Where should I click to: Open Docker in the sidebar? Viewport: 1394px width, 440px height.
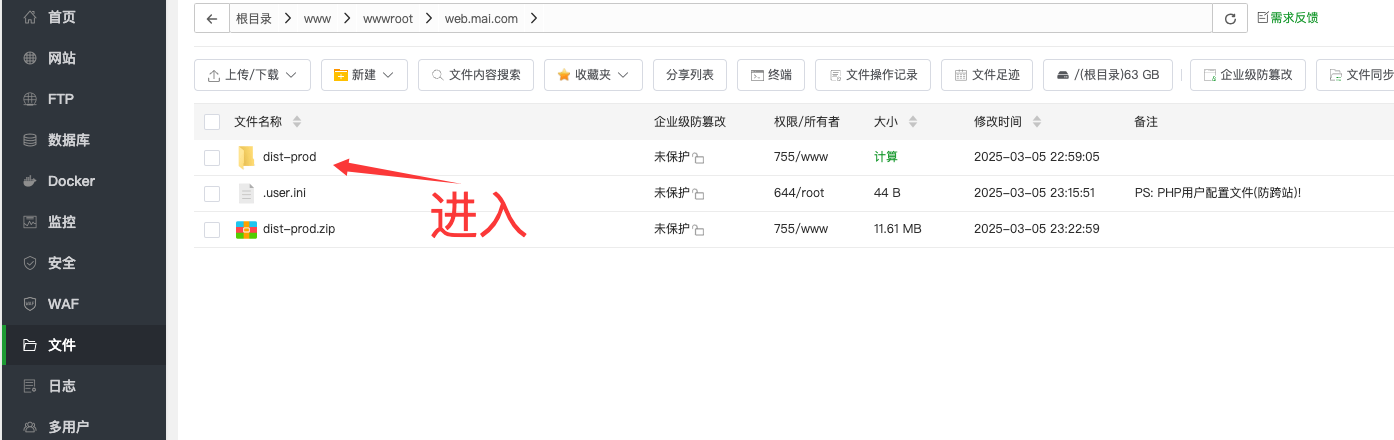point(71,181)
